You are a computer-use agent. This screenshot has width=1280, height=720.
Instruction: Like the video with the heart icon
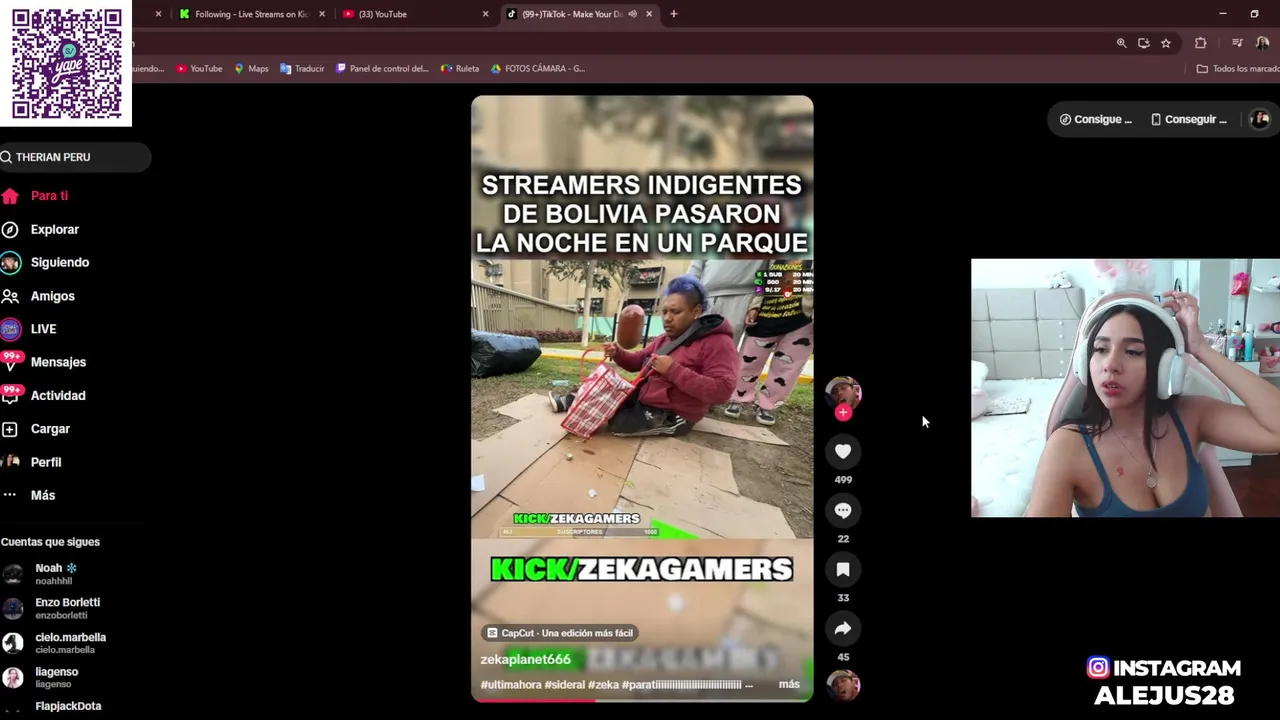click(x=843, y=452)
